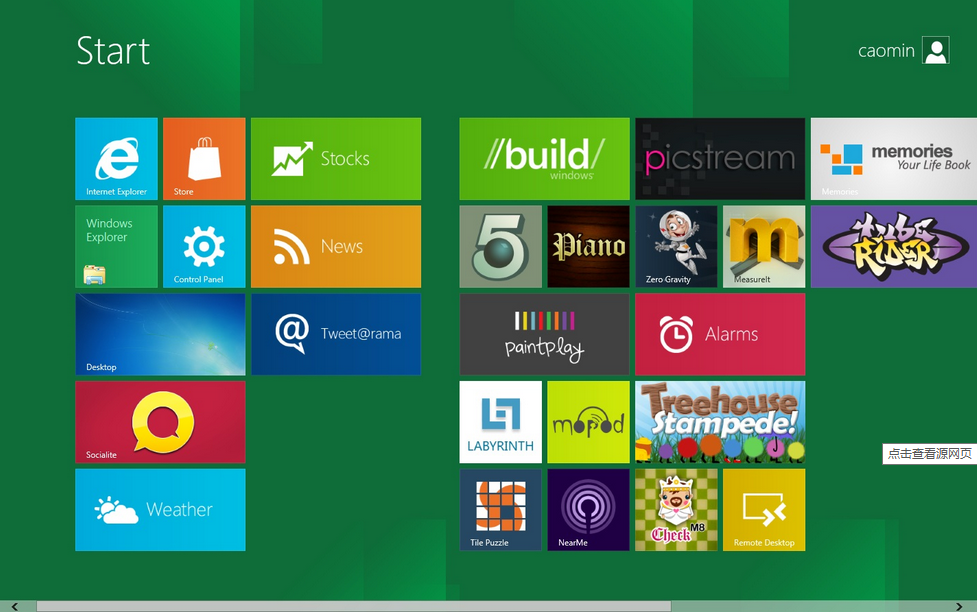Open the News feed tile
977x612 pixels.
336,247
